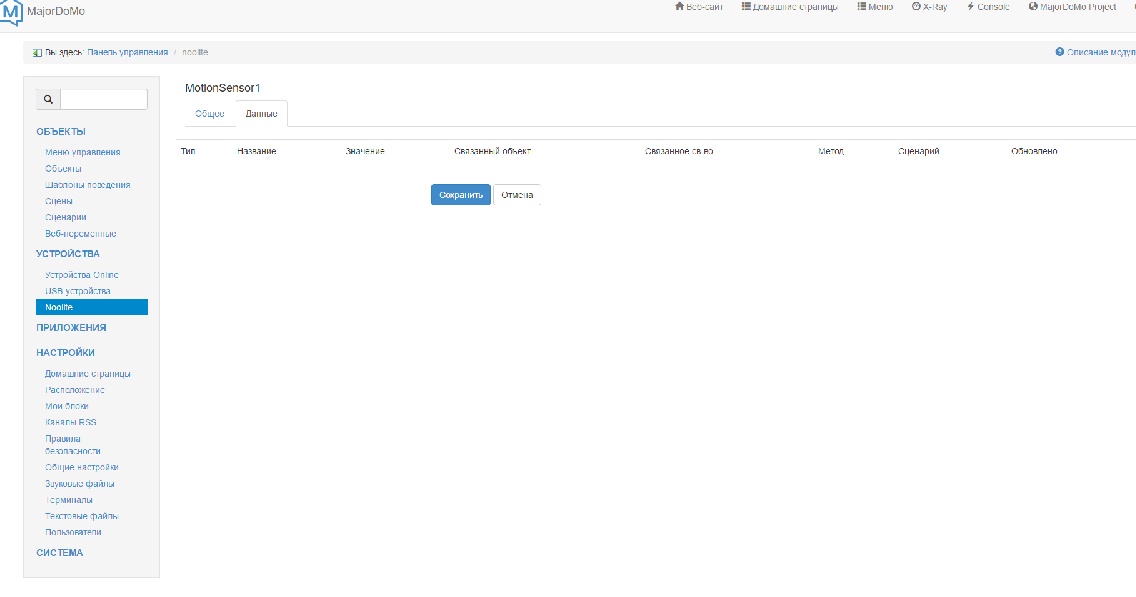Click the Значение column header
Viewport: 1136px width, 597px height.
365,151
